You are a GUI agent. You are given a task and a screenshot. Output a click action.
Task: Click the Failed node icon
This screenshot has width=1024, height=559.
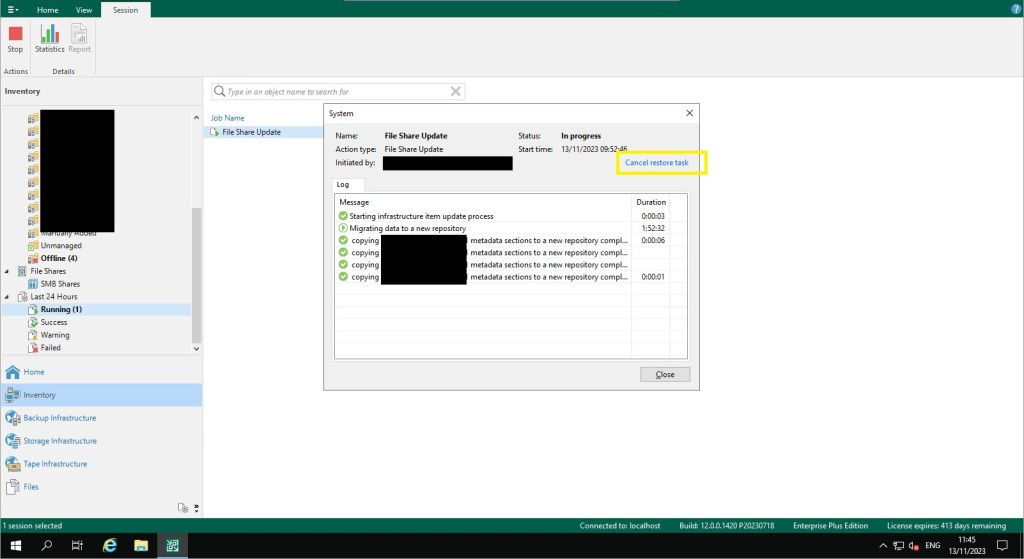(x=33, y=348)
